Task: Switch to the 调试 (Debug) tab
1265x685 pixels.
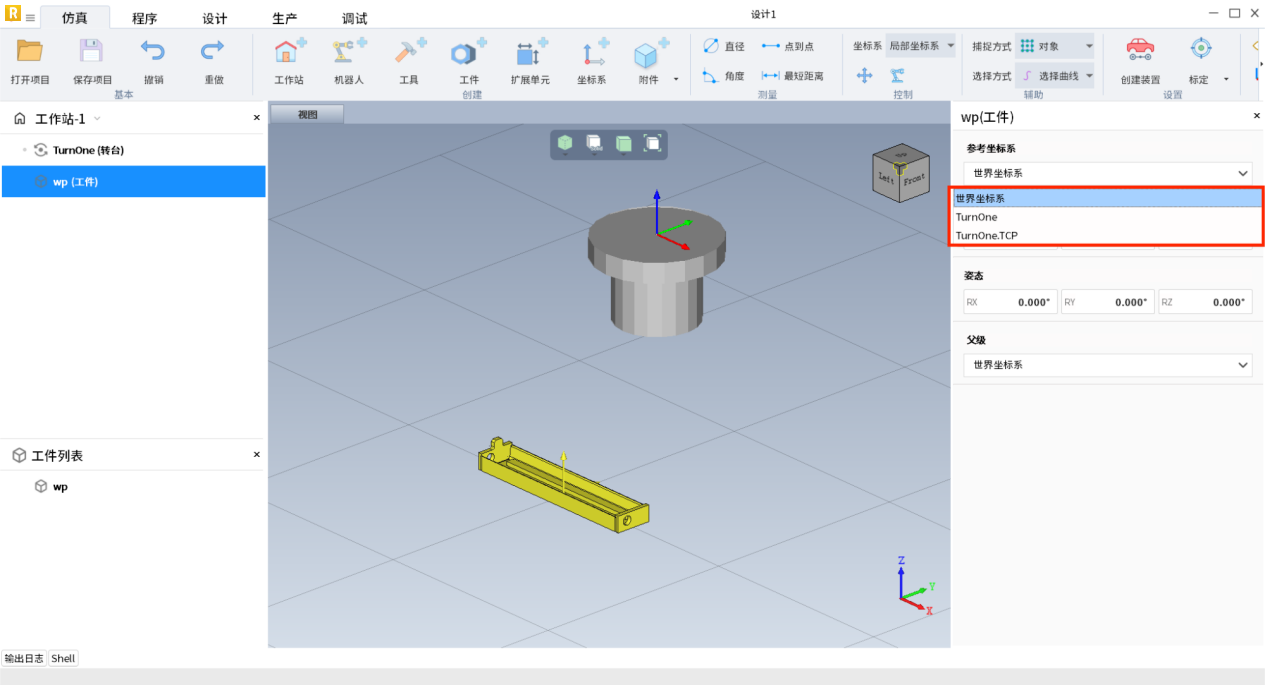Action: pyautogui.click(x=354, y=19)
